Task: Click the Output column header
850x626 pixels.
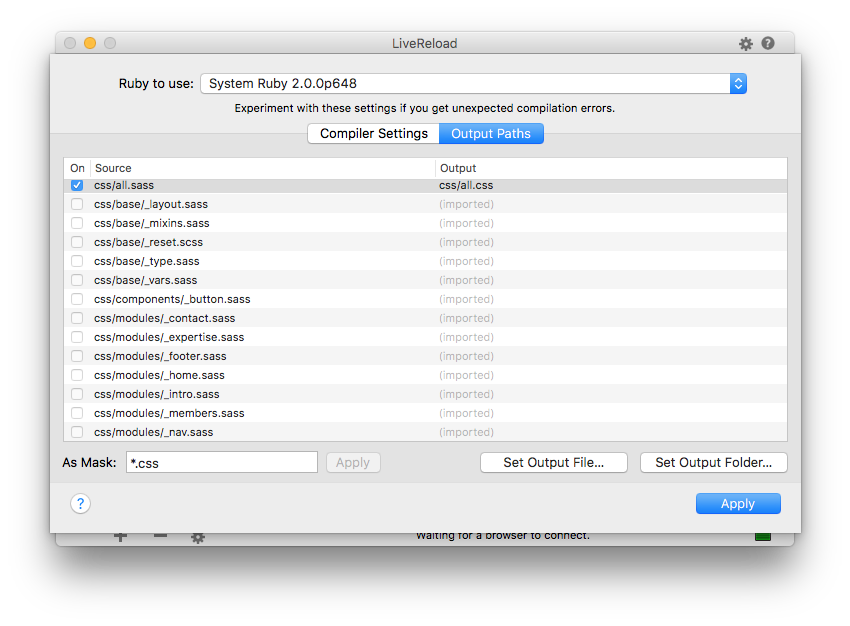Action: click(x=611, y=168)
